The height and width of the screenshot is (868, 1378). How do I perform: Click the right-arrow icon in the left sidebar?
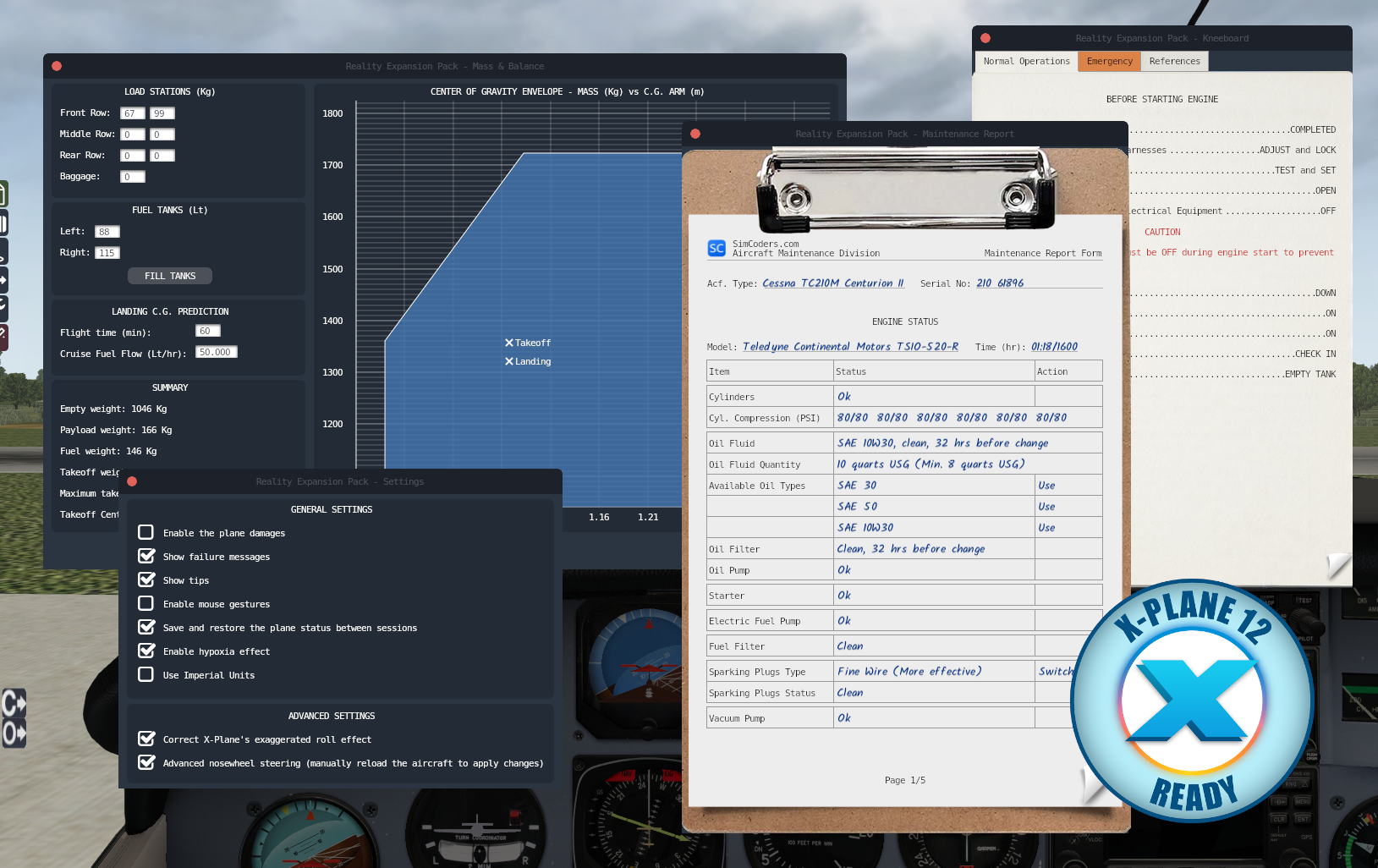coord(3,279)
